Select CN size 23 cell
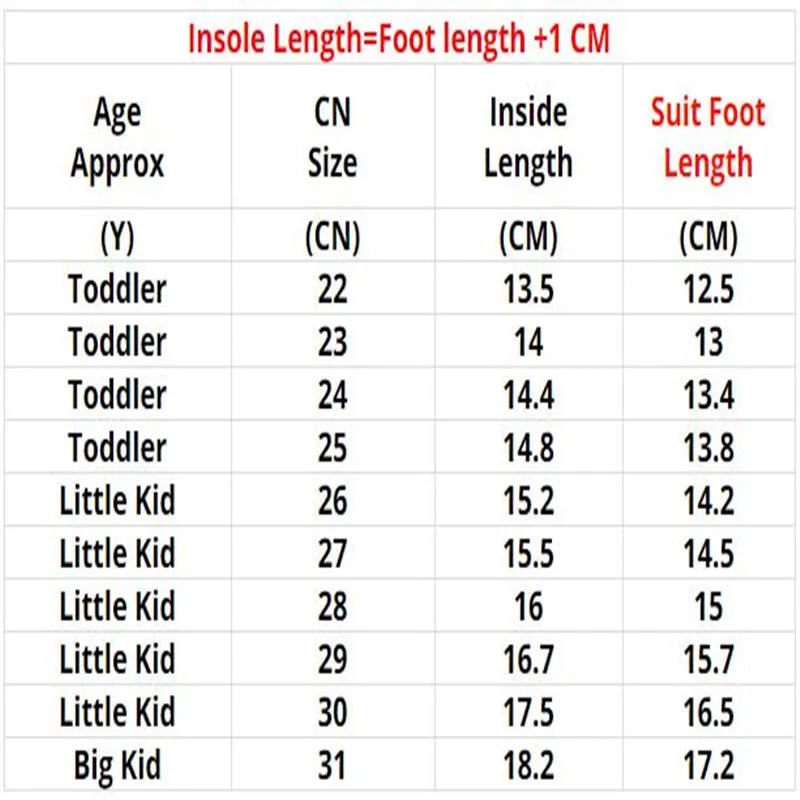Viewport: 800px width, 800px height. click(332, 342)
